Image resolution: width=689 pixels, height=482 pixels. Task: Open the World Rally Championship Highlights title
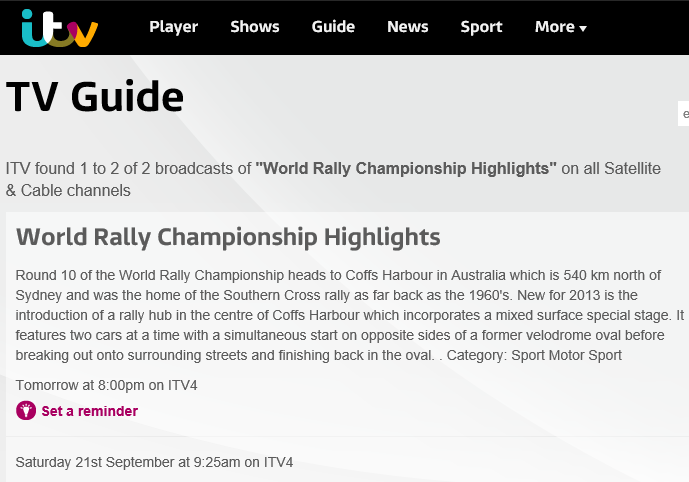228,237
